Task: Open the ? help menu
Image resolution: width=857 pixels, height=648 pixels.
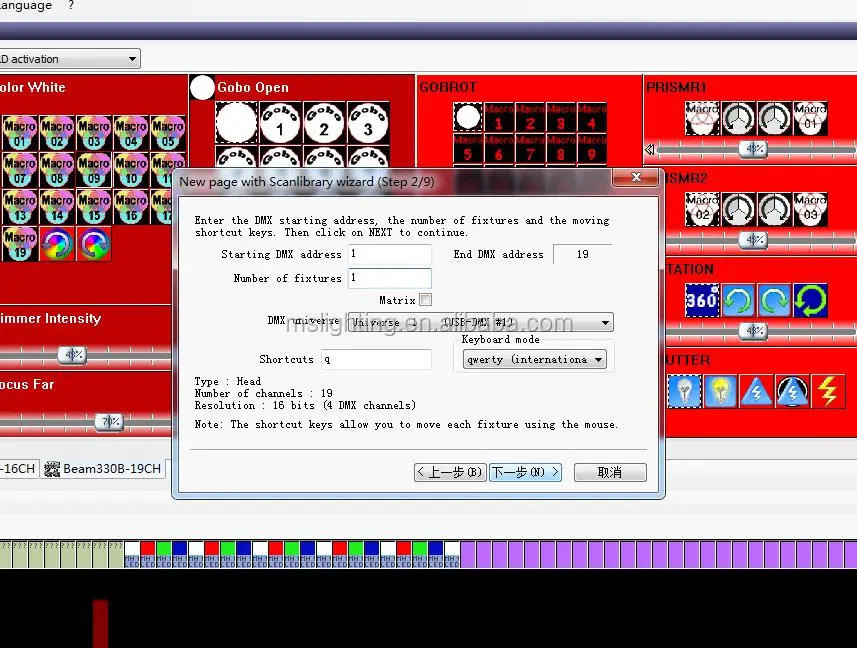Action: coord(71,6)
